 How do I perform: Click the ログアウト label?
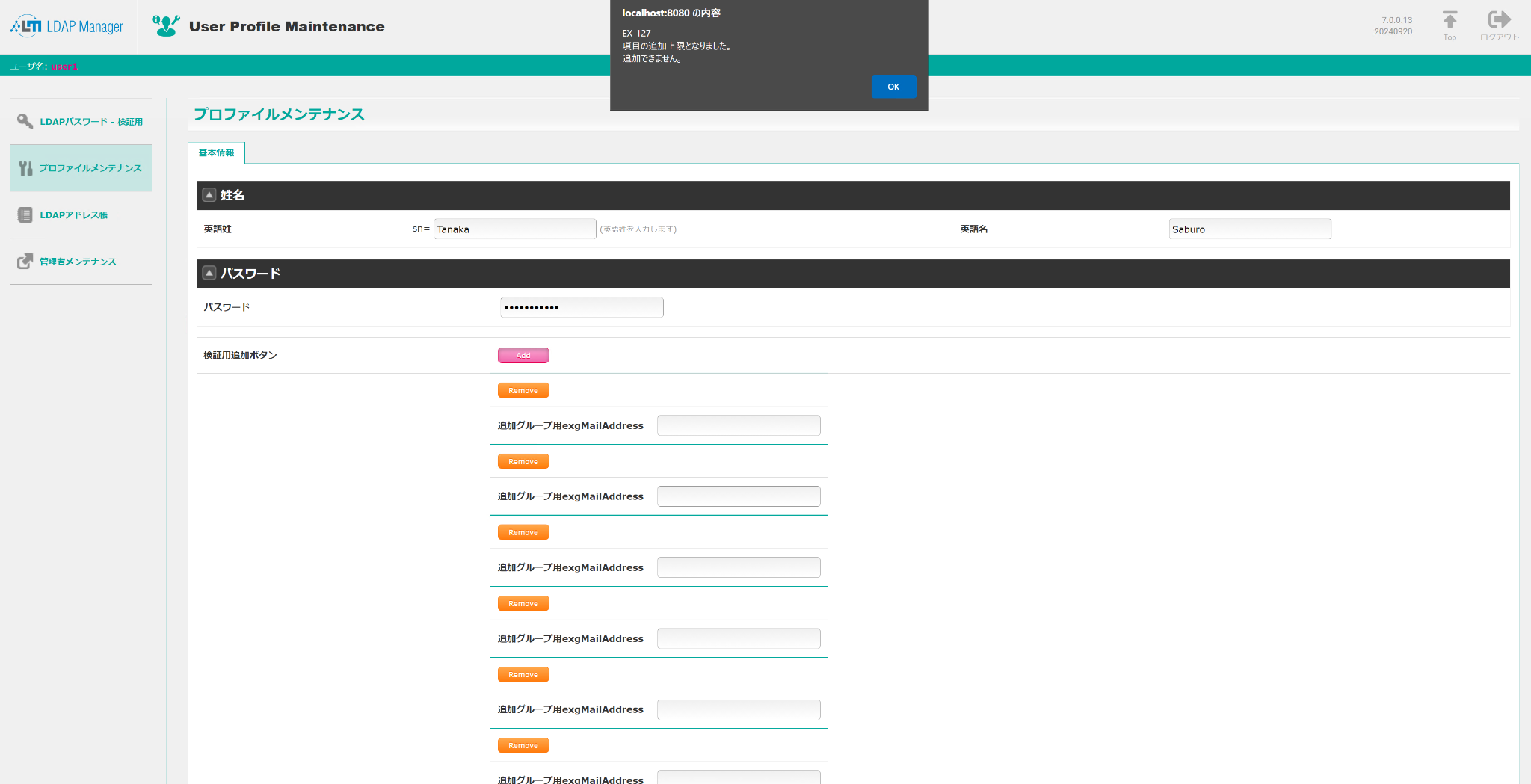tap(1499, 37)
